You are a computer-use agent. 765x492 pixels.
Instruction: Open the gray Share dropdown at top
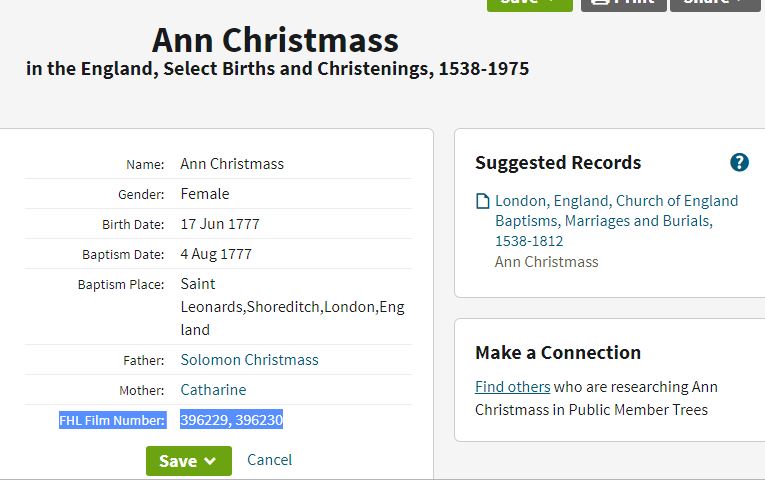pyautogui.click(x=717, y=5)
